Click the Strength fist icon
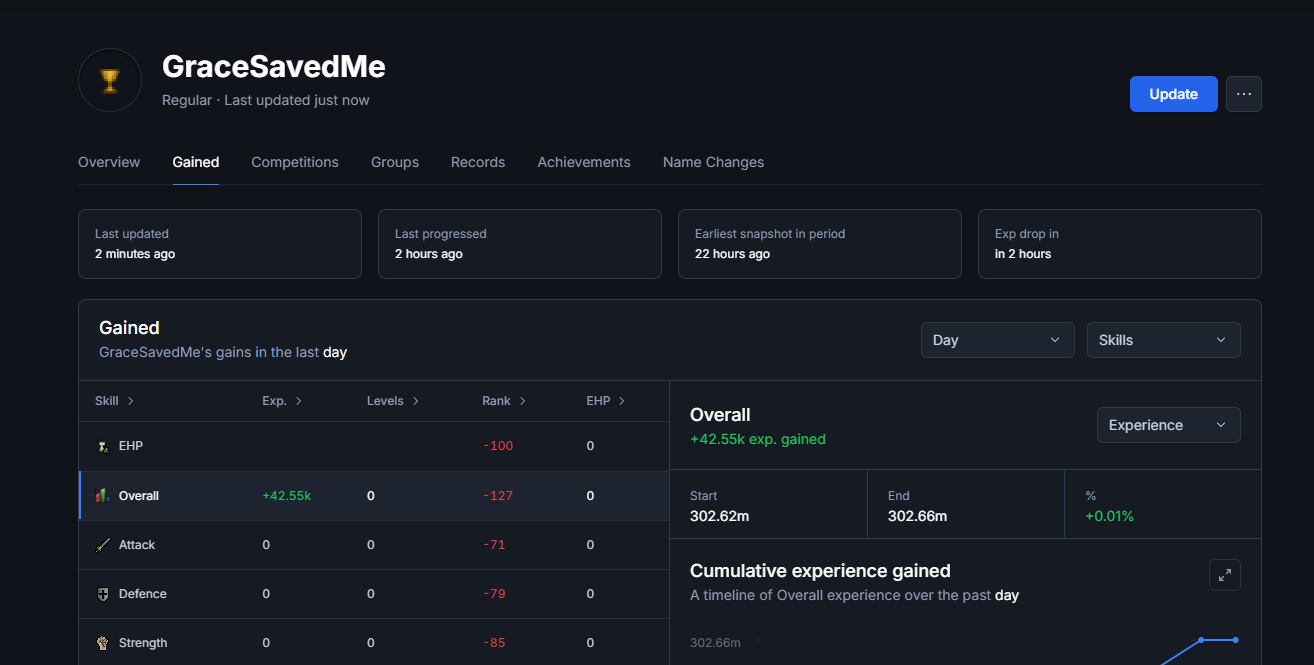Image resolution: width=1314 pixels, height=665 pixels. (102, 643)
